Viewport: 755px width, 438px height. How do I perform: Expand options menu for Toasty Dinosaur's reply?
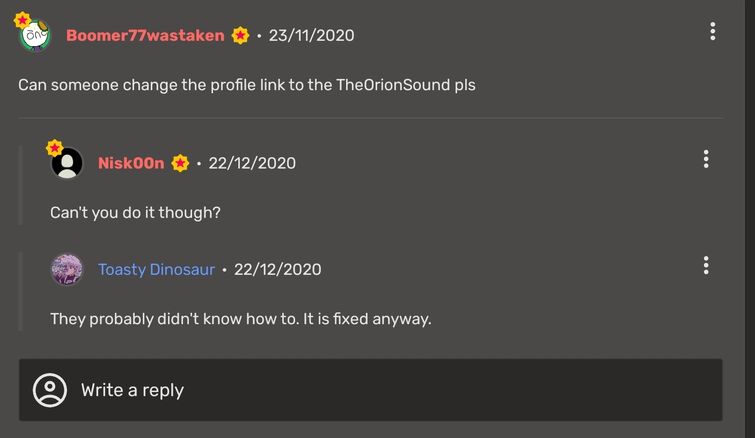[706, 265]
